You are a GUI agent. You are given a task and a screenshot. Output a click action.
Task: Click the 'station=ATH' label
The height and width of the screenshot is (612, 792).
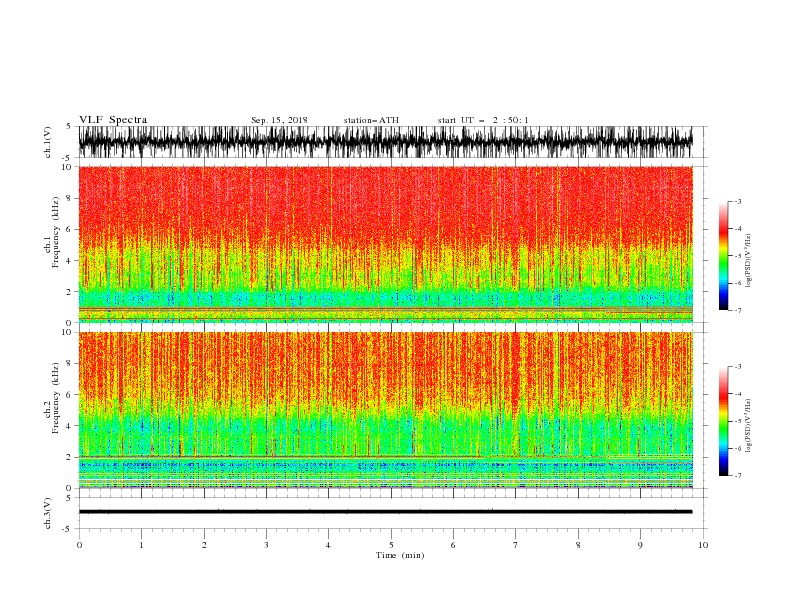[x=371, y=120]
